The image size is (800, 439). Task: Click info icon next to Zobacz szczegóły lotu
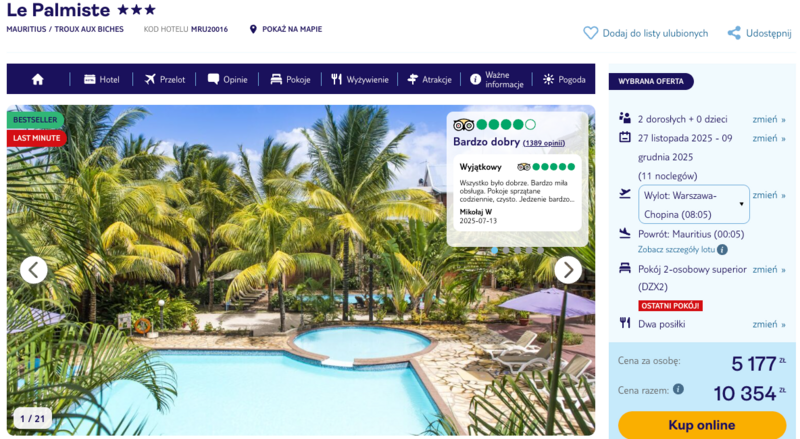pyautogui.click(x=722, y=250)
